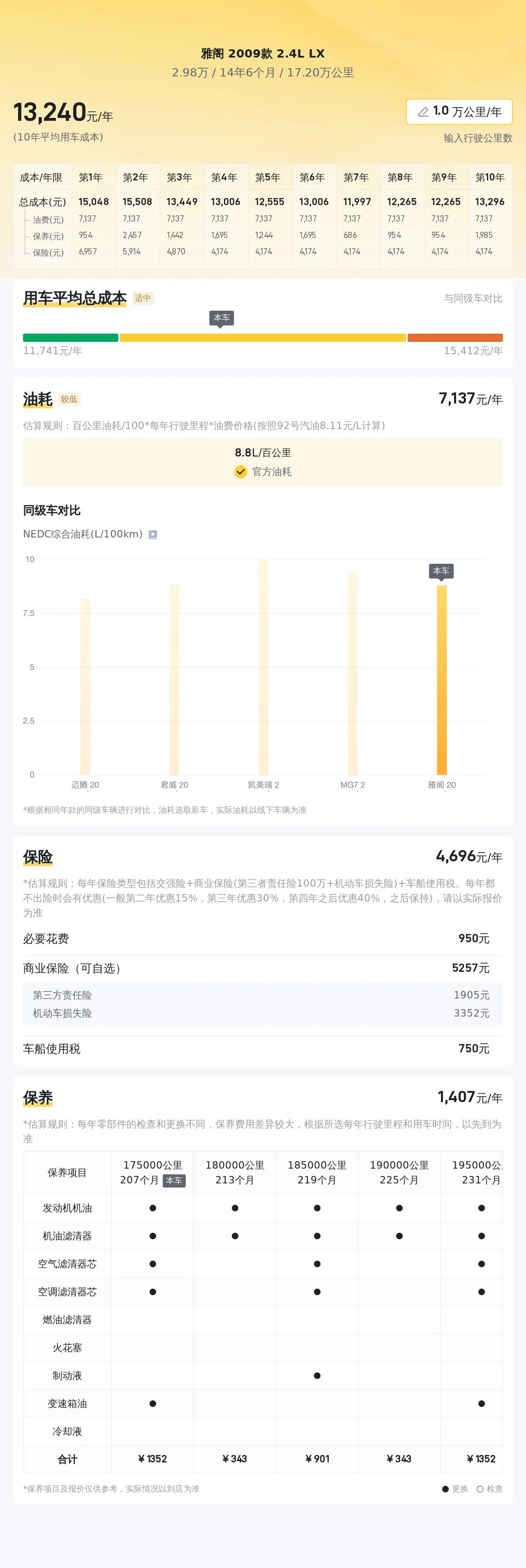The height and width of the screenshot is (1568, 526).
Task: Click the green segment of cost comparison bar
Action: (x=71, y=338)
